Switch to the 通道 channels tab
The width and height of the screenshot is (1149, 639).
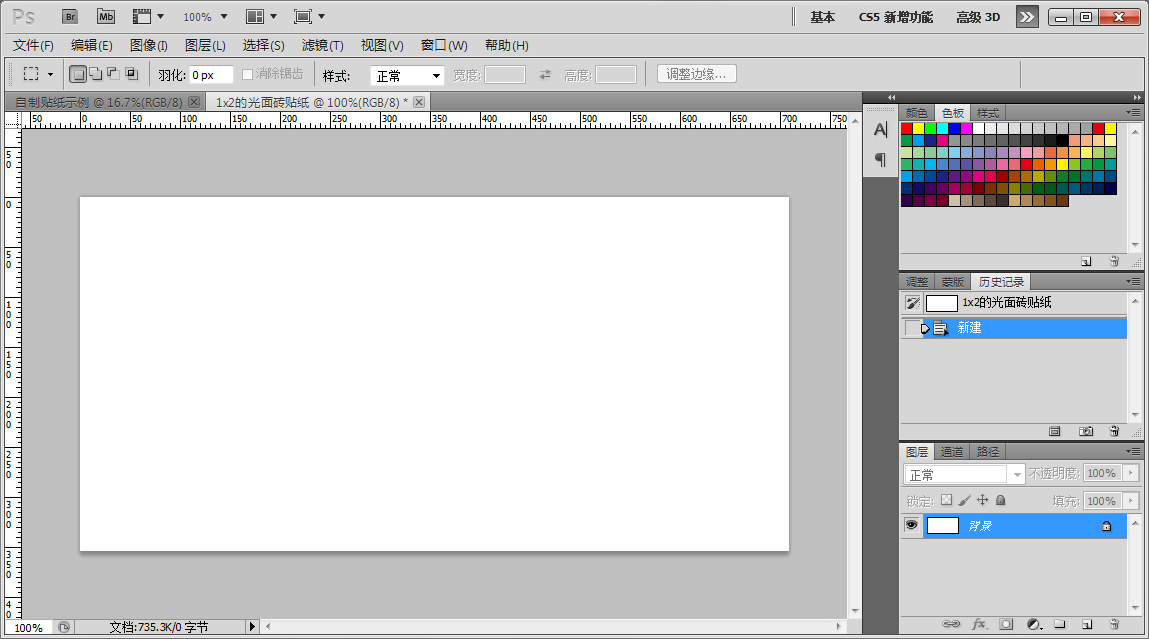coord(952,452)
